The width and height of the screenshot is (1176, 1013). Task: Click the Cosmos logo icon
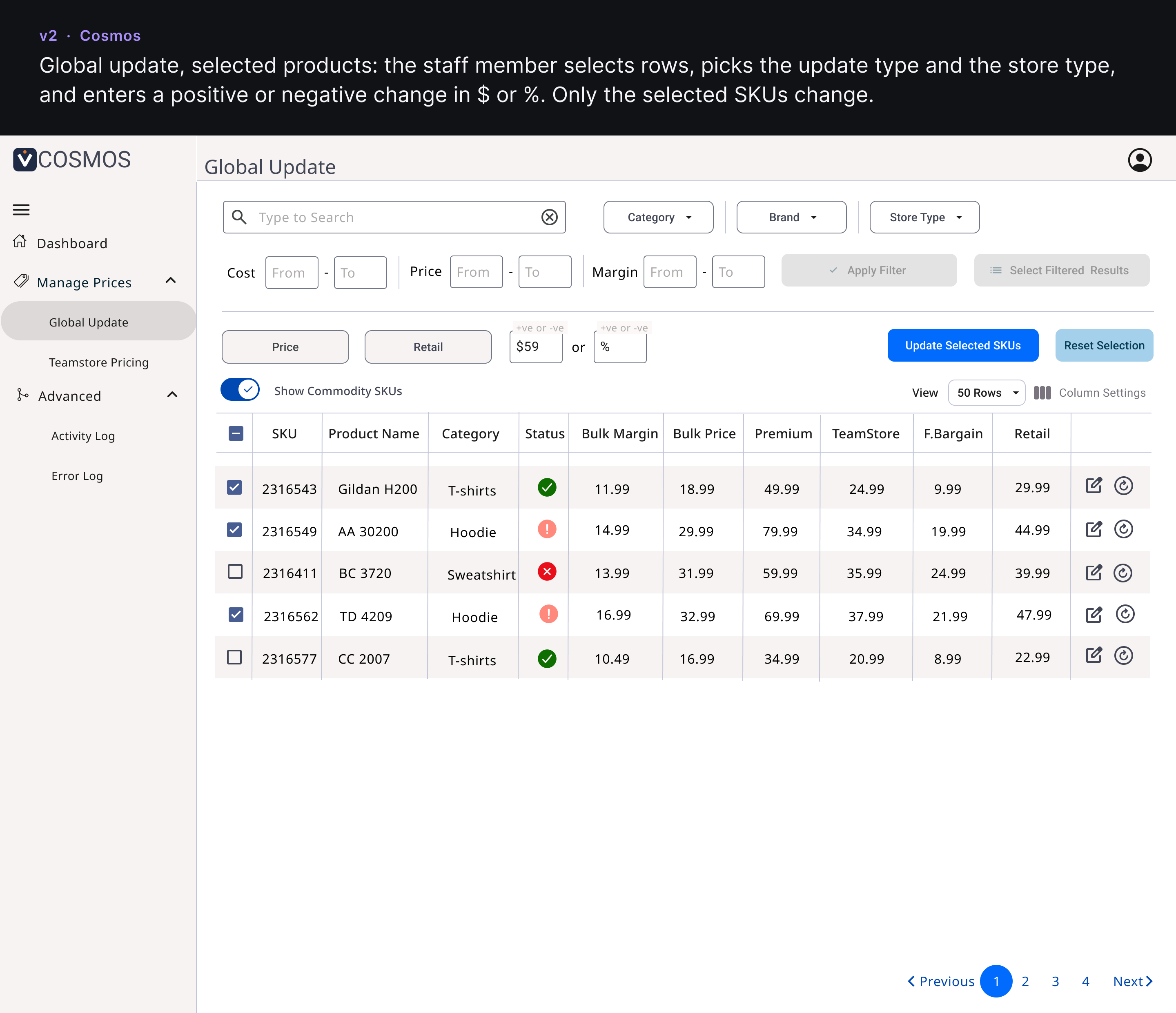coord(25,160)
